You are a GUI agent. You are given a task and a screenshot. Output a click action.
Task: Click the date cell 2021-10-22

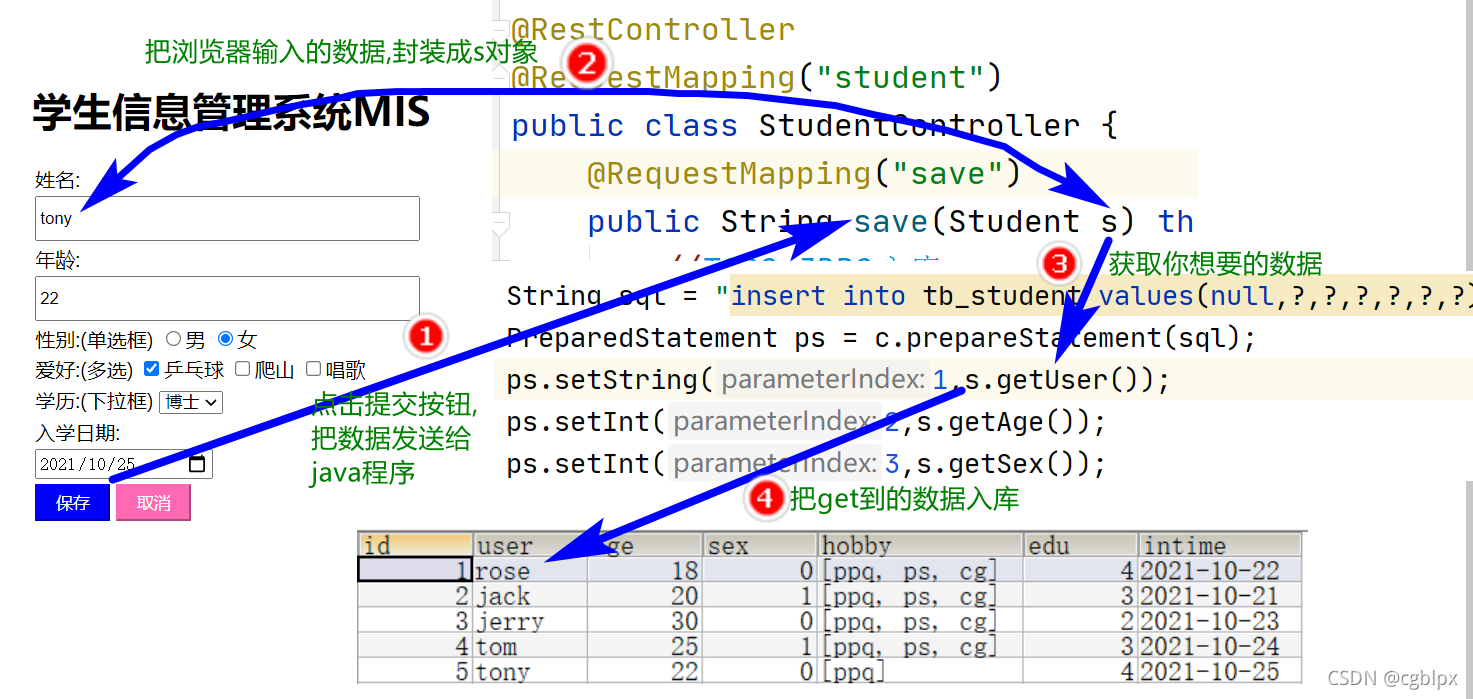1220,570
